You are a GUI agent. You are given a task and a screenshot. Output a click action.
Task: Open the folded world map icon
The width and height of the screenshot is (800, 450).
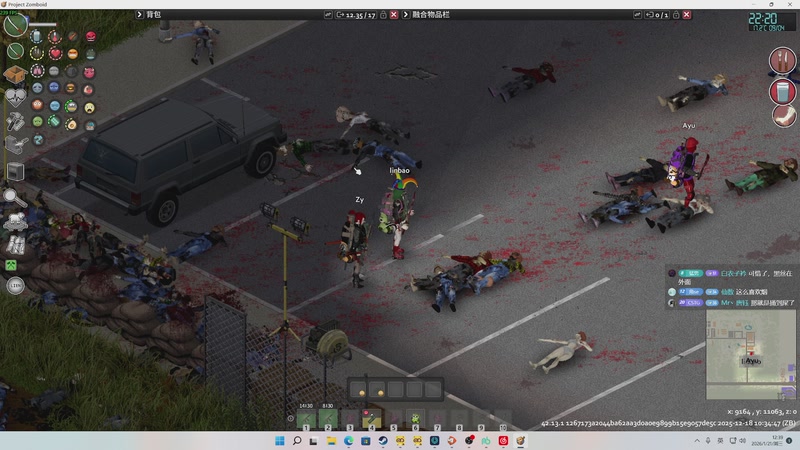tap(15, 245)
